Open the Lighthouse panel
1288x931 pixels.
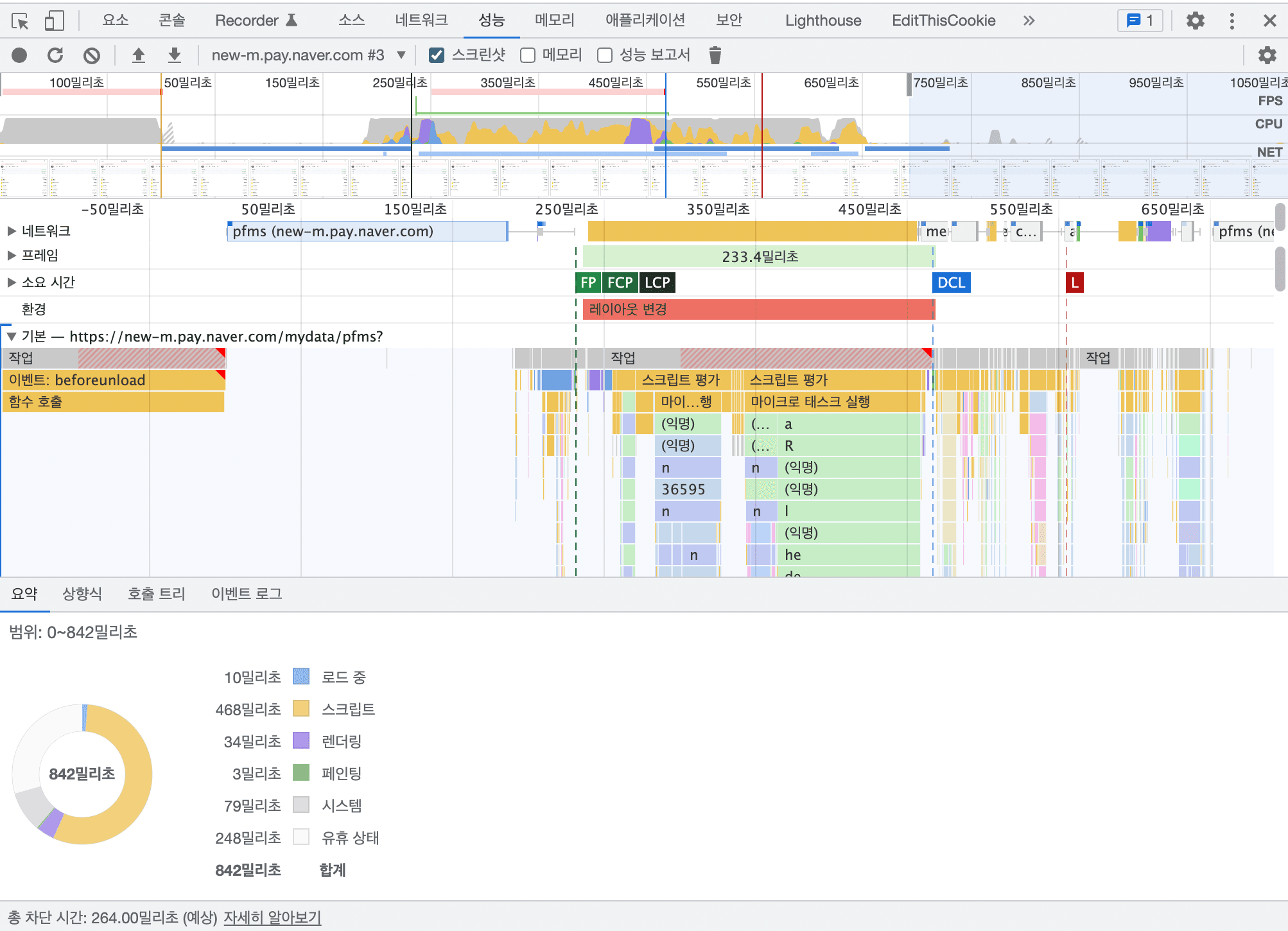coord(822,20)
